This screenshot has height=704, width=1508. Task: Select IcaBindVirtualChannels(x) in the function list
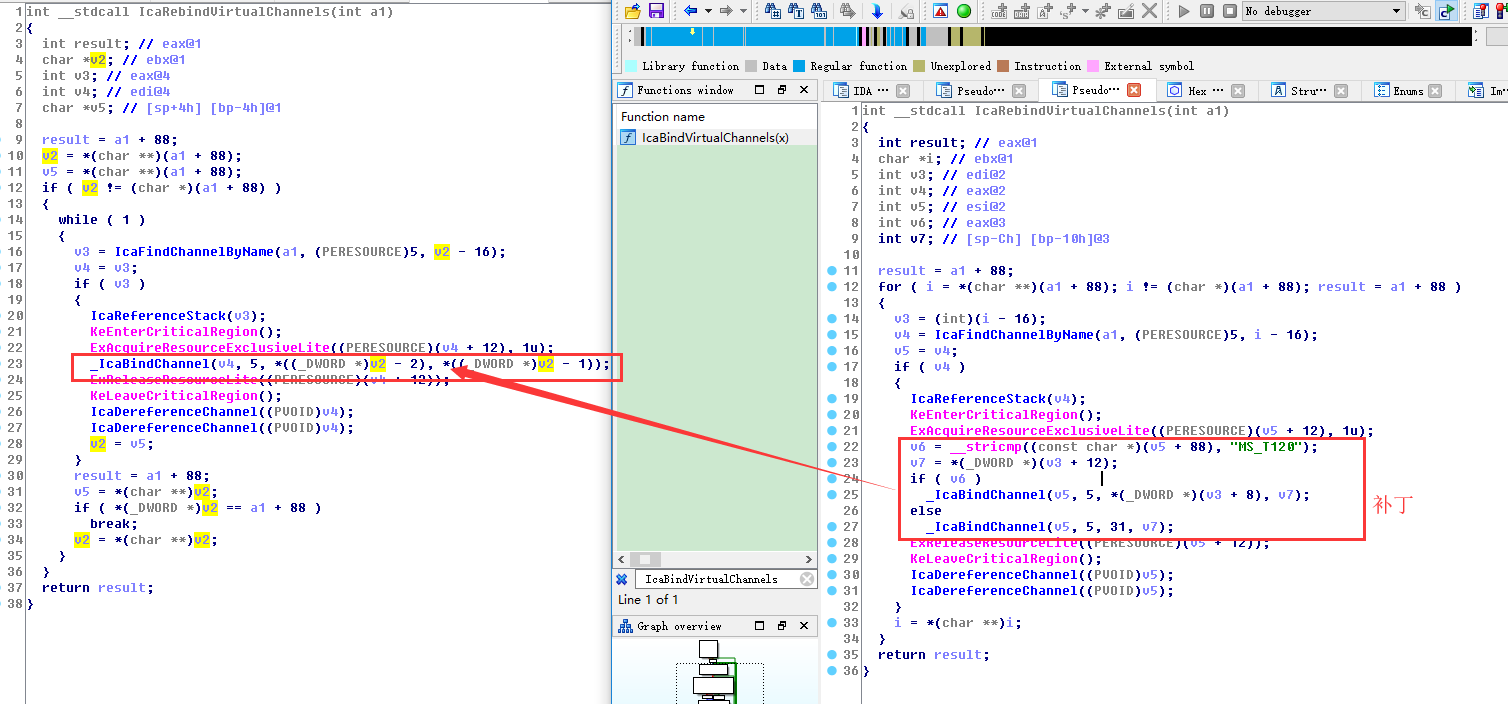tap(715, 138)
